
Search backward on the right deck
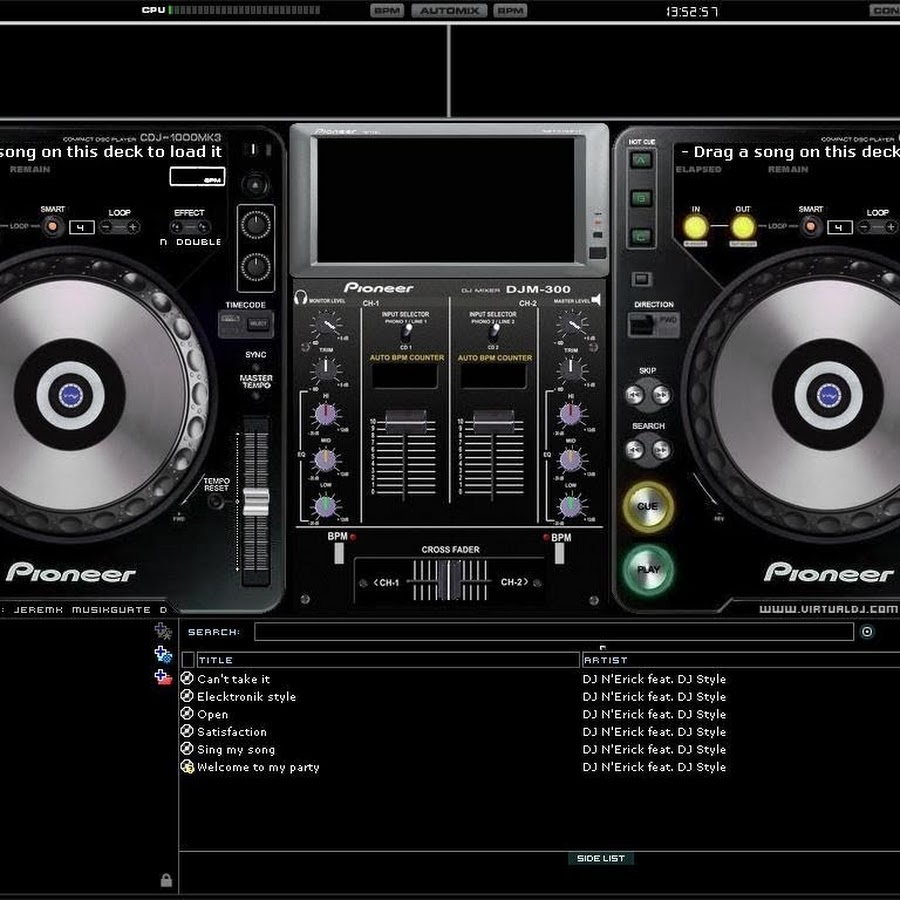click(634, 449)
